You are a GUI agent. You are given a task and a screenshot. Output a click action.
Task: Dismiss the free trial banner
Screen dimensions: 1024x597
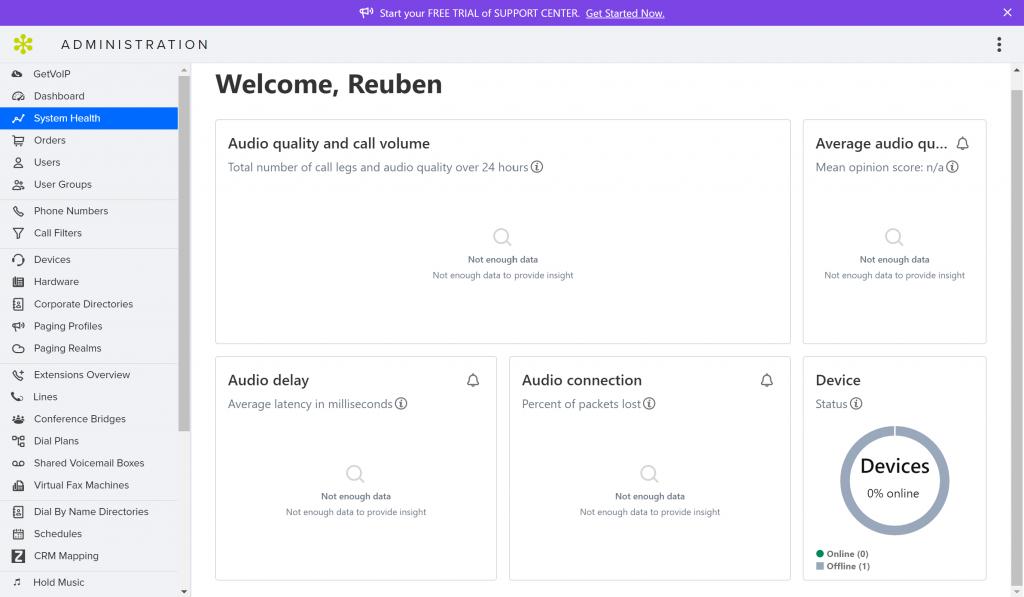1007,13
